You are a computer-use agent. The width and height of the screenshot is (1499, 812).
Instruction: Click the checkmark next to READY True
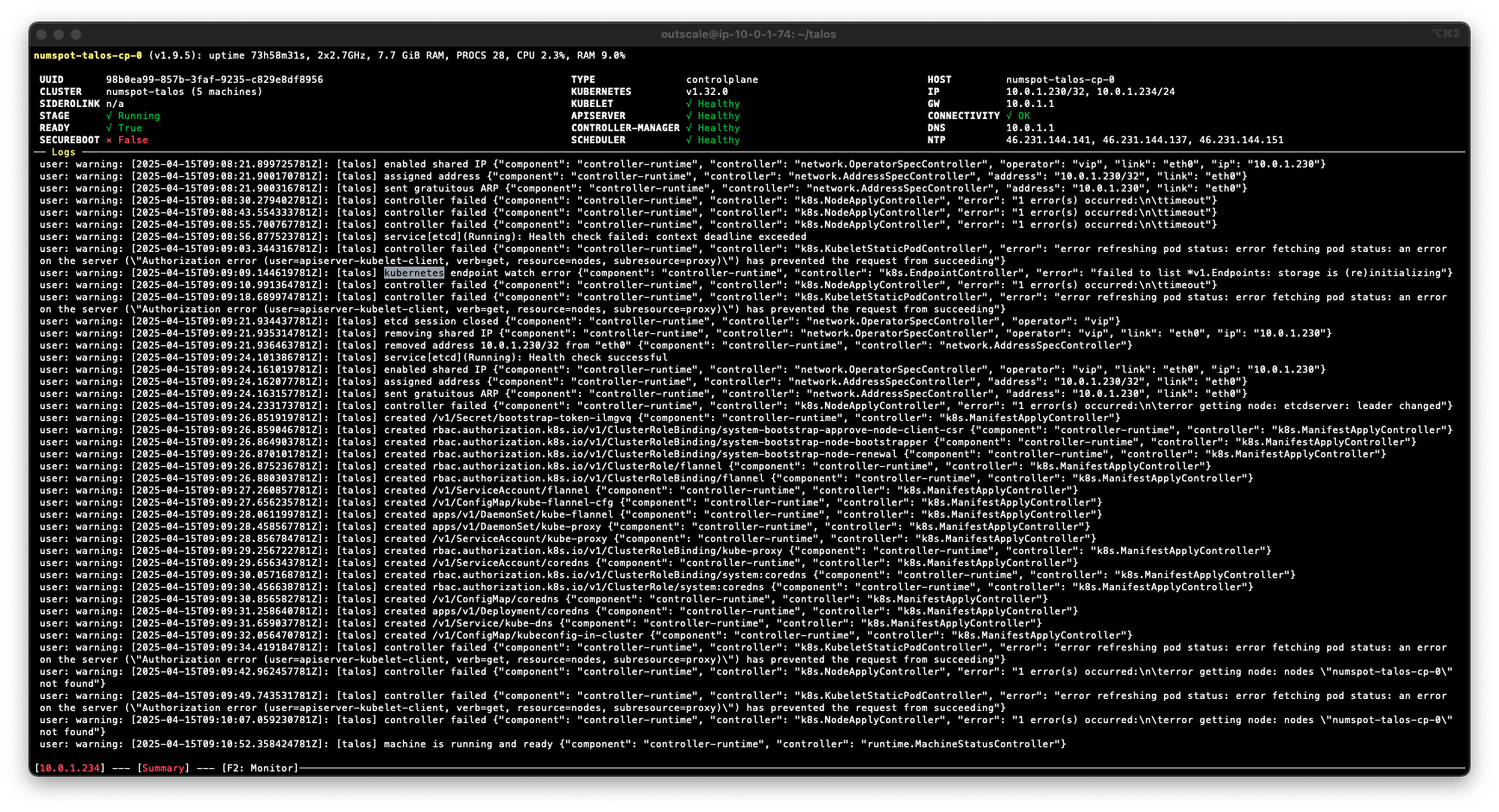coord(109,128)
